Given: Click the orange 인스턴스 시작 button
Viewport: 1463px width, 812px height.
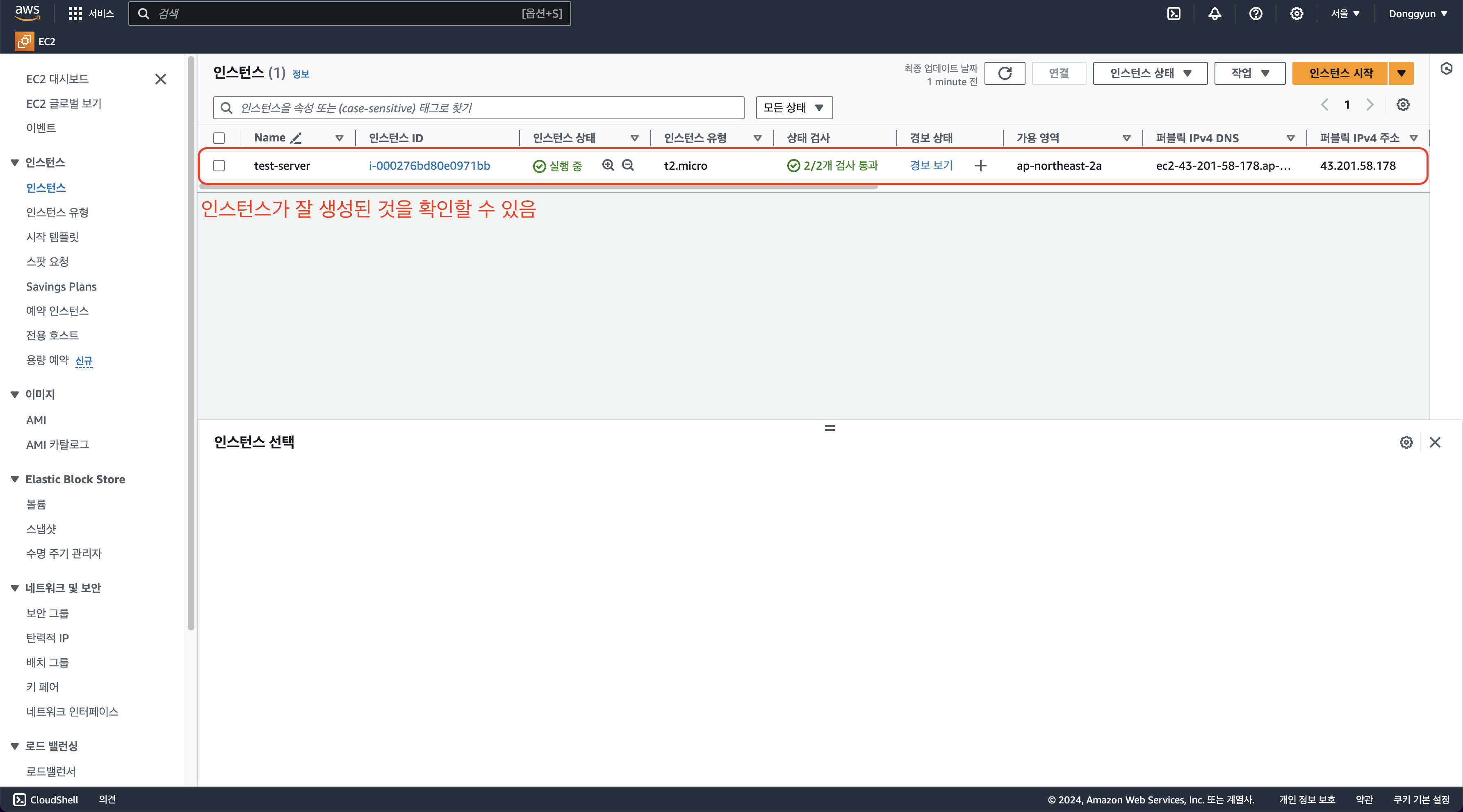Looking at the screenshot, I should coord(1340,73).
